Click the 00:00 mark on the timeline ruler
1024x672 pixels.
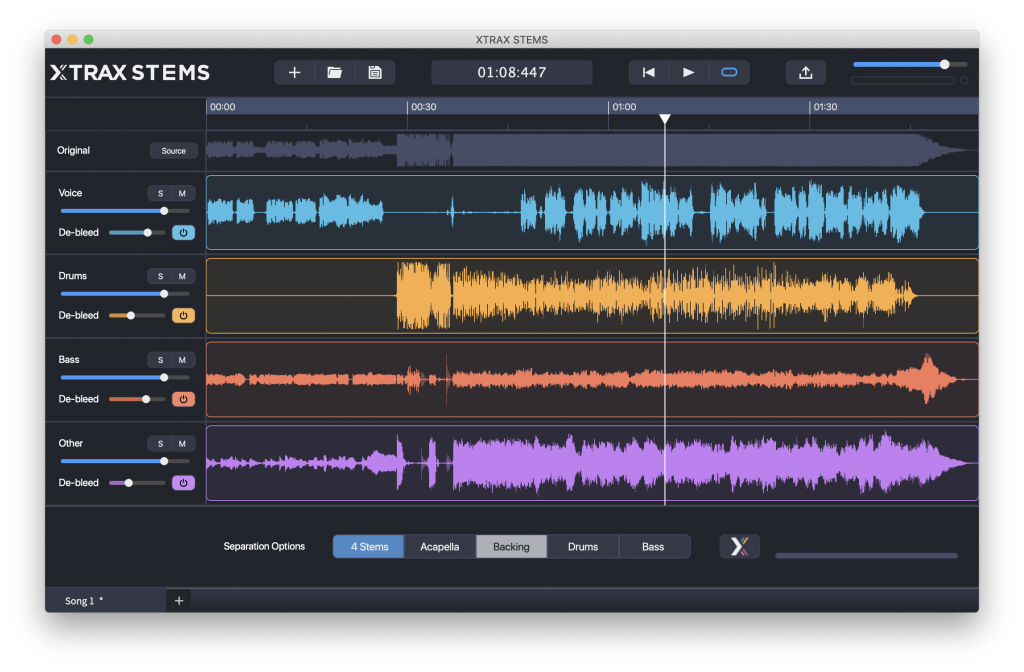(223, 107)
